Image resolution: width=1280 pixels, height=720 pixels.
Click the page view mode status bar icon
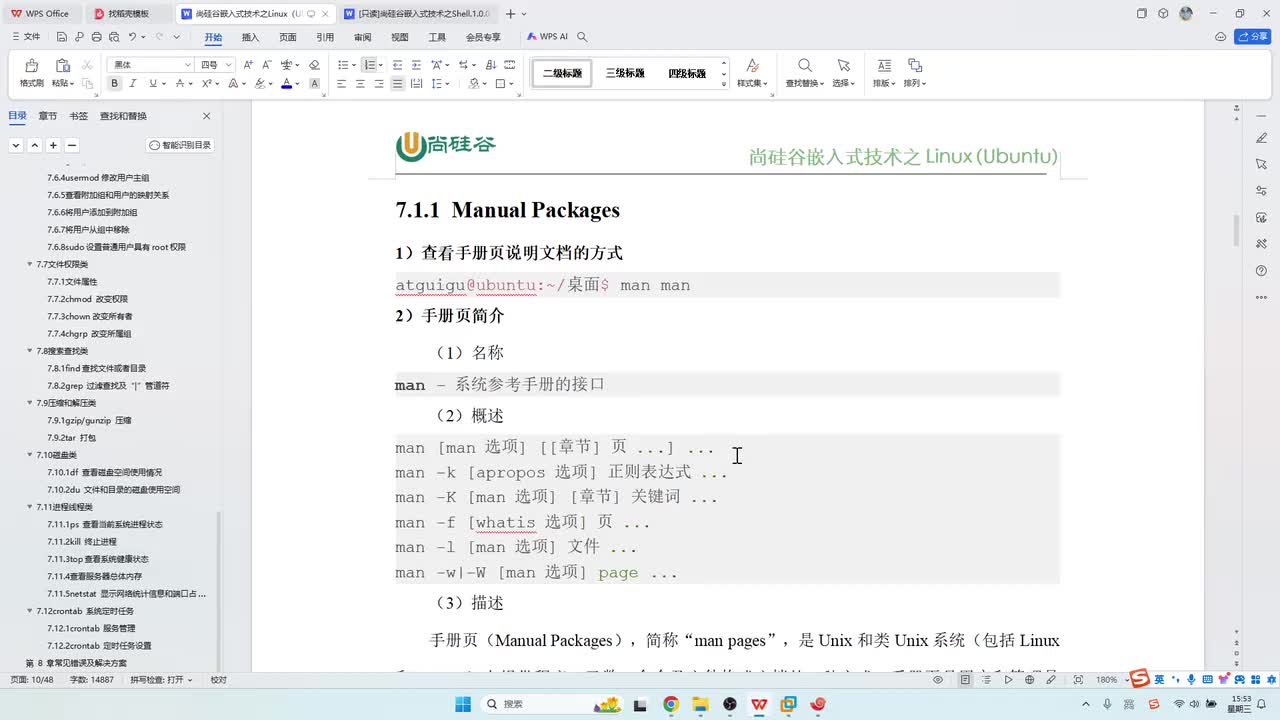click(965, 680)
